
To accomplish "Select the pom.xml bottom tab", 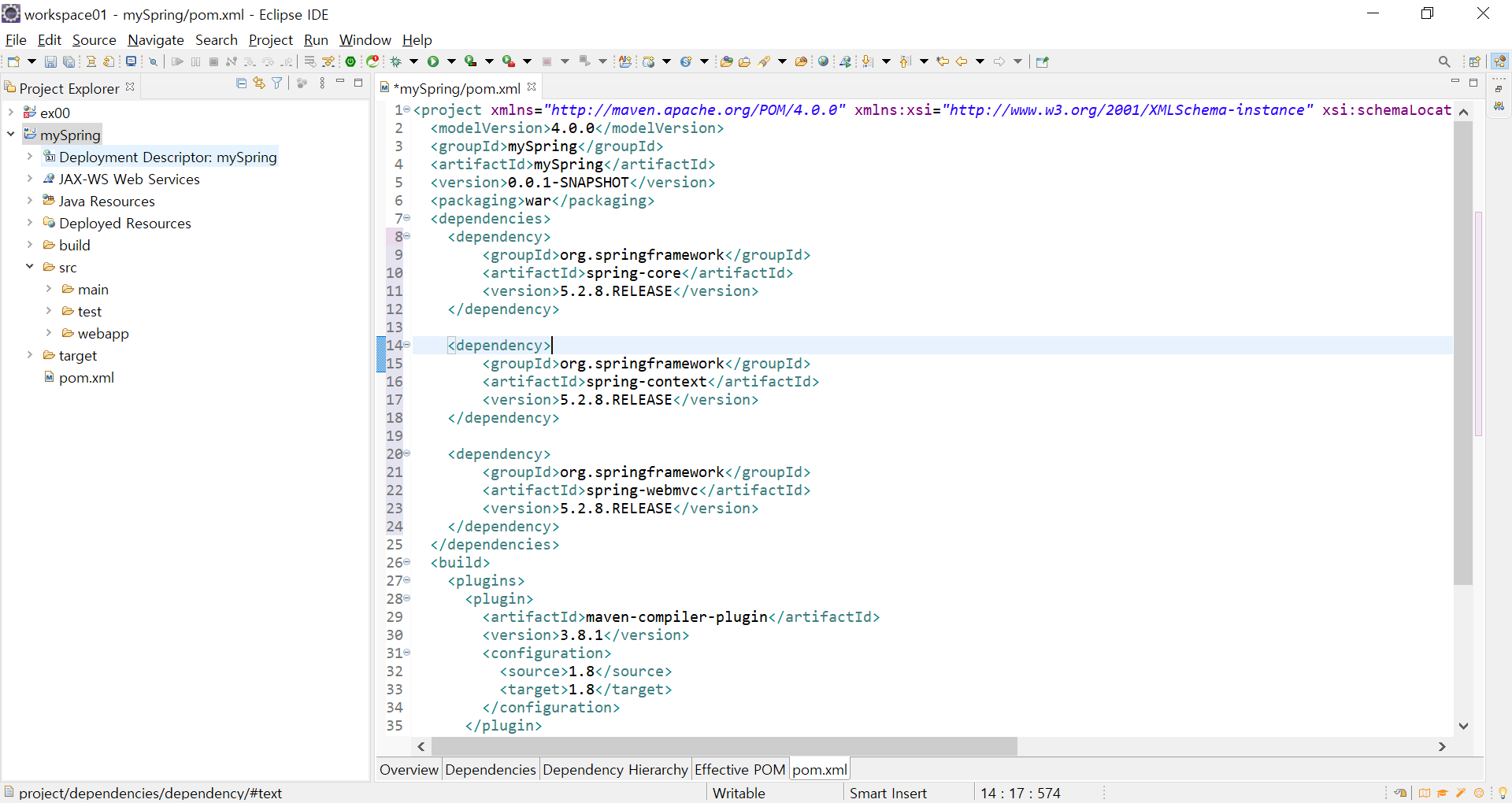I will tap(819, 769).
